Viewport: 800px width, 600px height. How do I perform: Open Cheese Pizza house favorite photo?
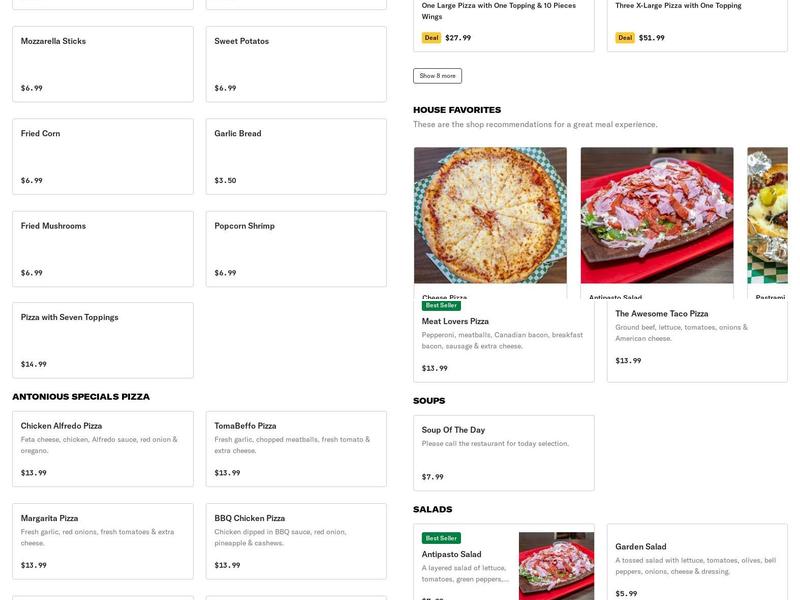pos(490,215)
